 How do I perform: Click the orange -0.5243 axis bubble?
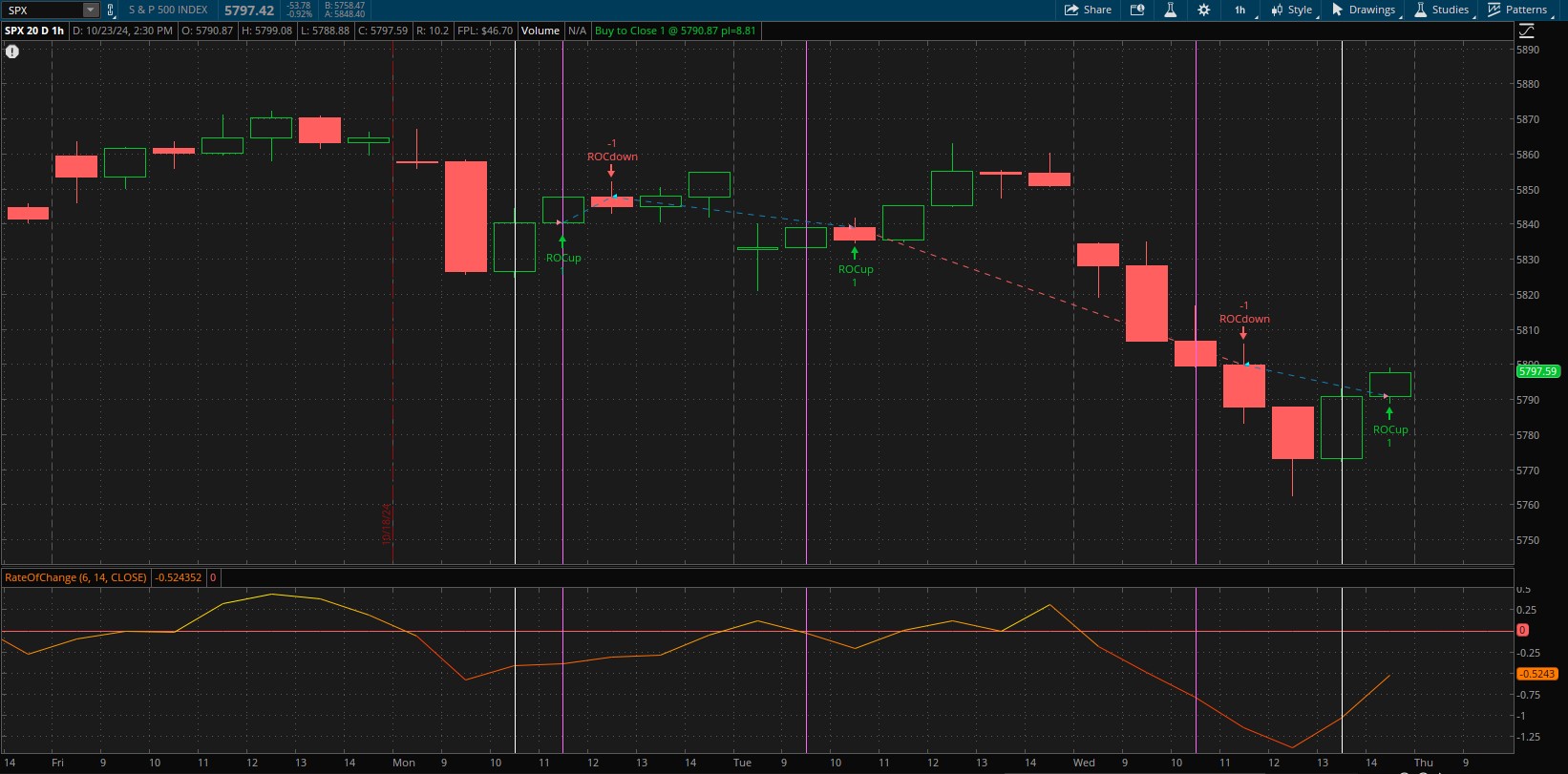1536,674
